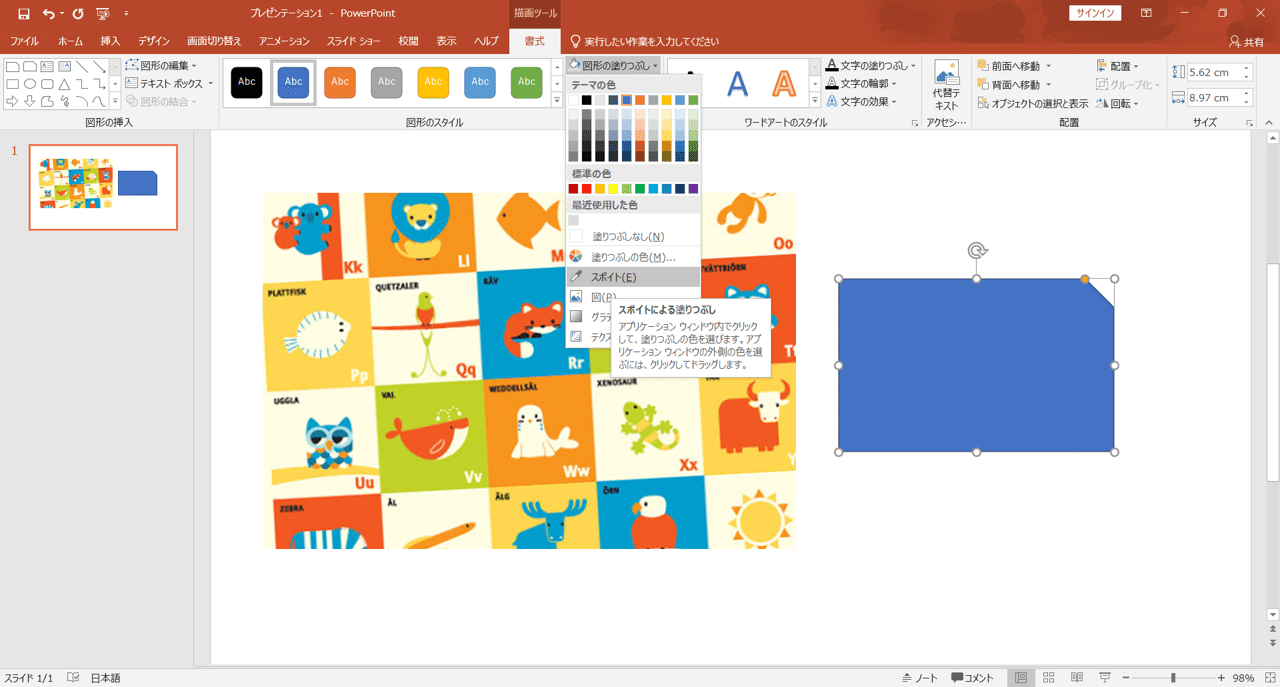1280x687 pixels.
Task: Click the Redo/Repeat icon
Action: [x=78, y=14]
